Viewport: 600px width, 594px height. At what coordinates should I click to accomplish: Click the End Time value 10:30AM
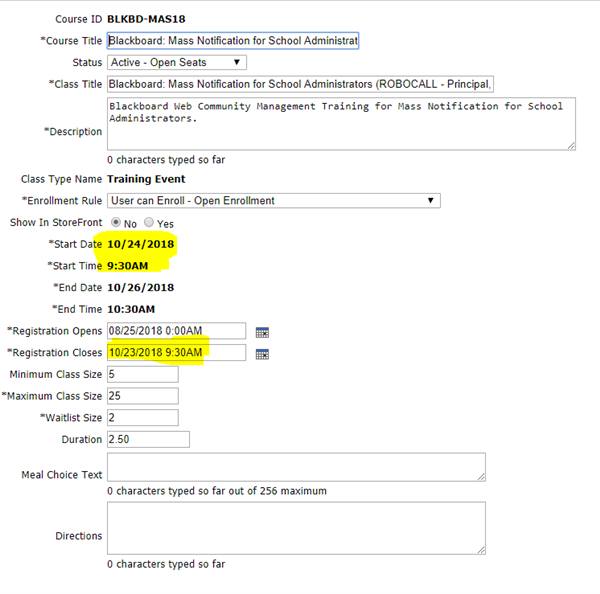pyautogui.click(x=131, y=309)
